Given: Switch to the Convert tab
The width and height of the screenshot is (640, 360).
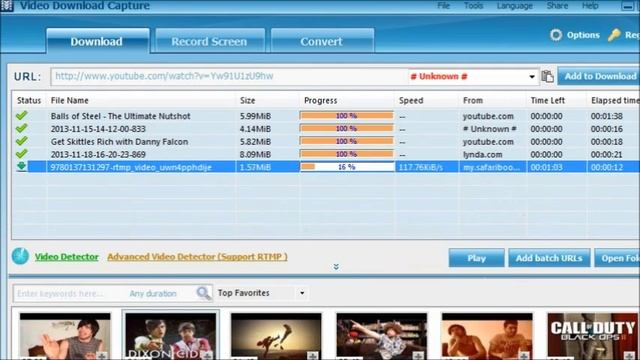Looking at the screenshot, I should [322, 41].
